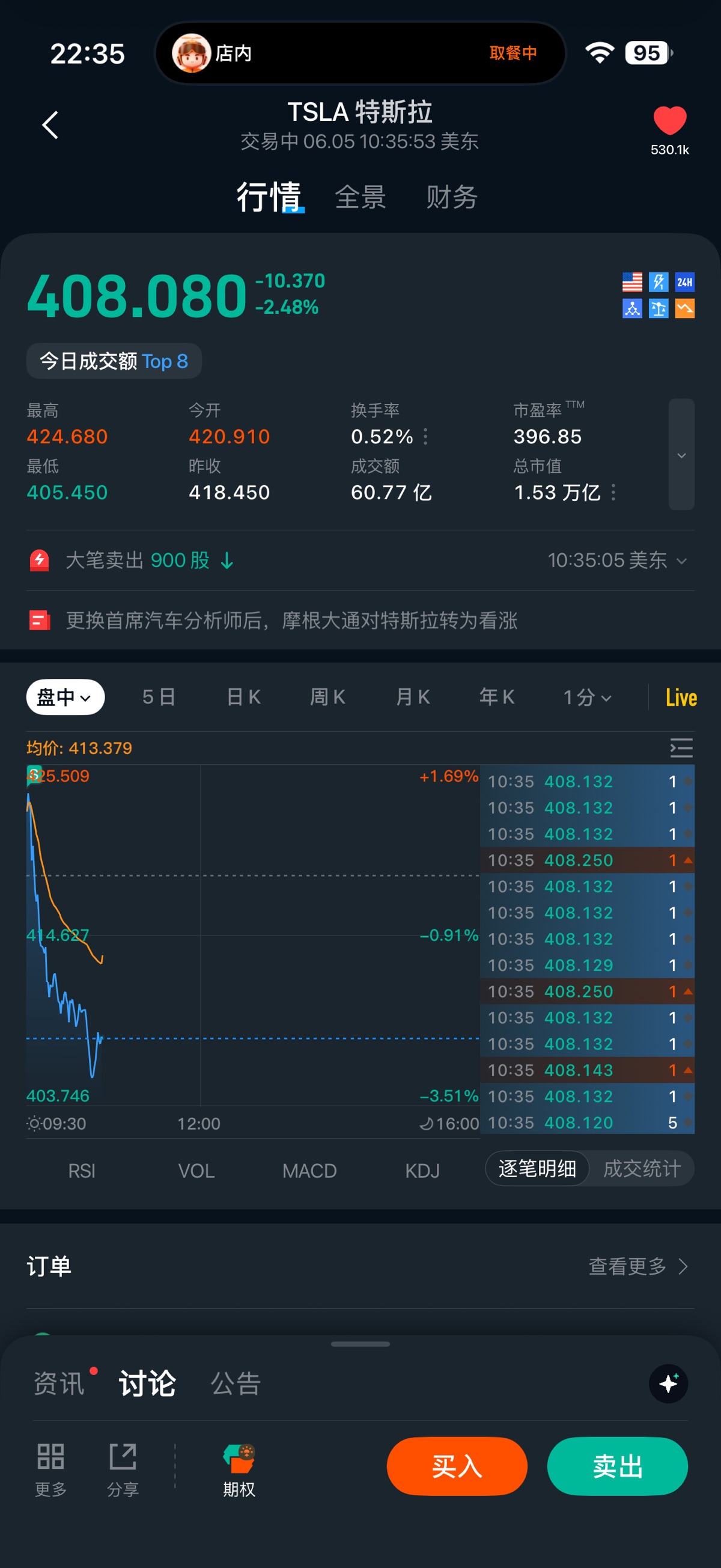The image size is (721, 1568).
Task: Select the 月K chart period
Action: pos(413,697)
